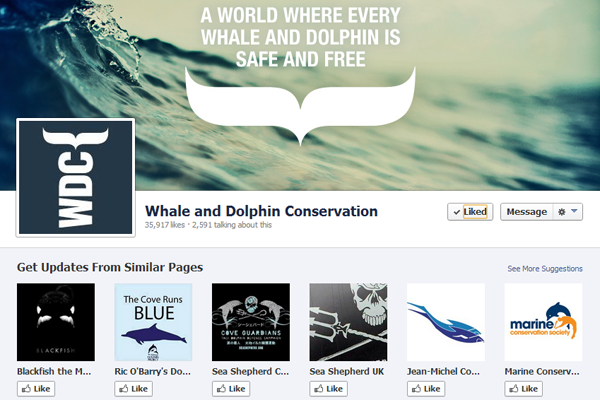Screen dimensions: 600x400
Task: Open the Sea Shepherd UK skull logo
Action: coord(348,322)
